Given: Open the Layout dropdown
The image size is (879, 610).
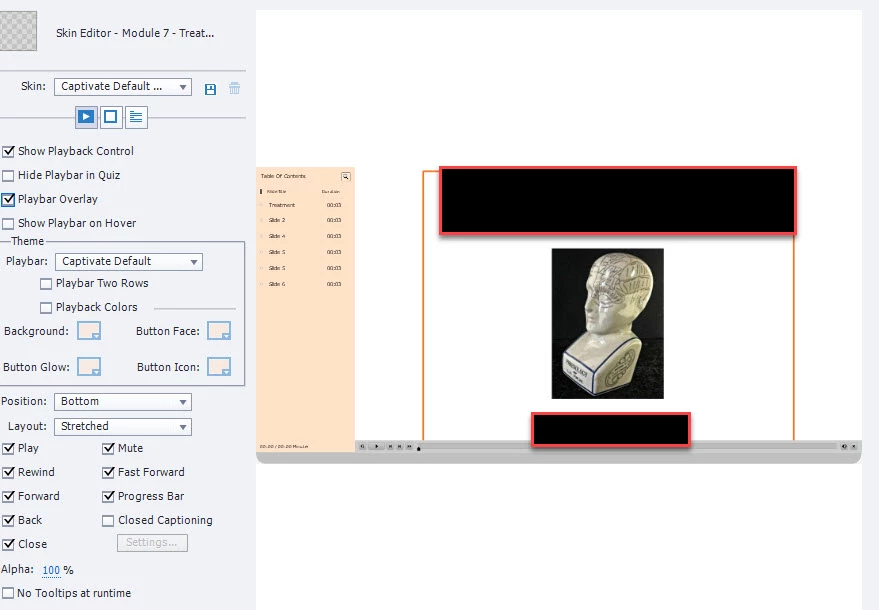Looking at the screenshot, I should [123, 427].
